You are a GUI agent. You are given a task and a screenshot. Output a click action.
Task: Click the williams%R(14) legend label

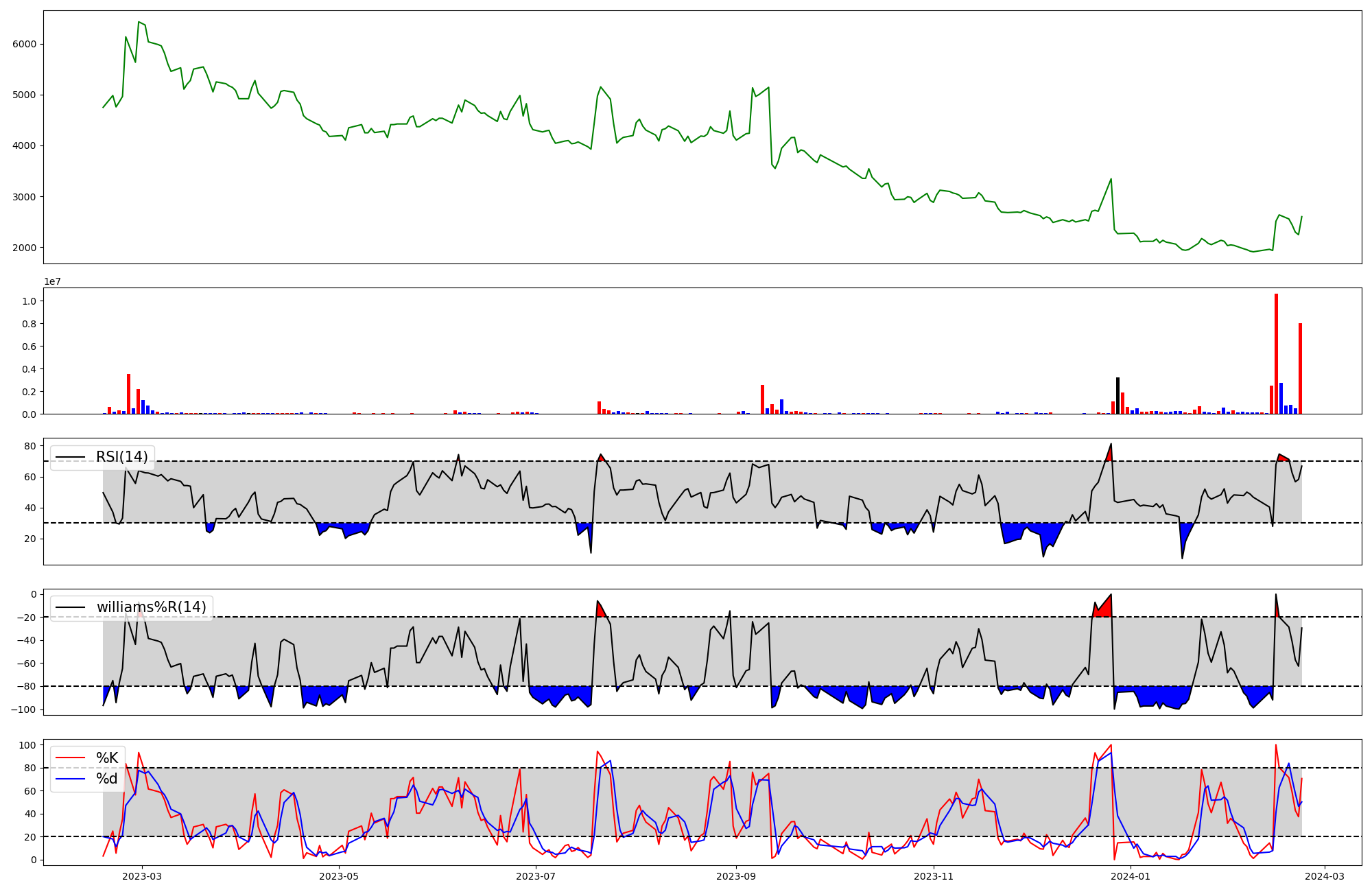(151, 607)
